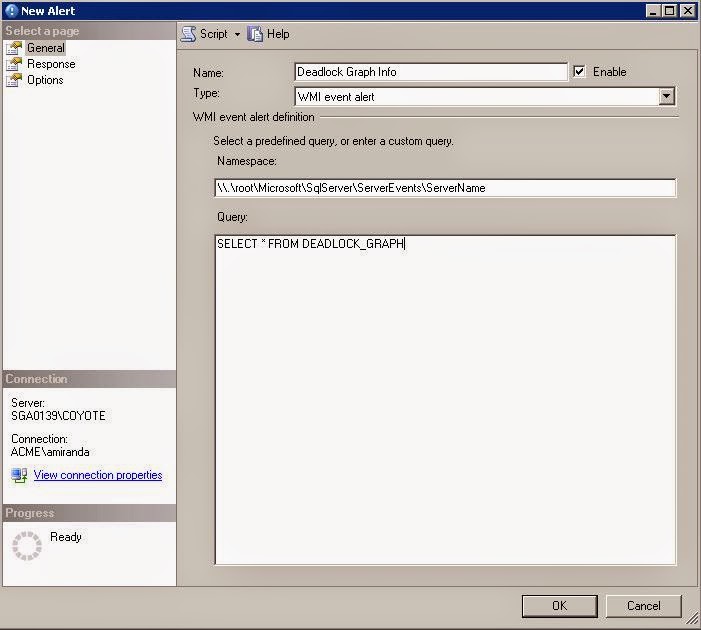Click the Script toolbar label
The width and height of the screenshot is (701, 630).
[x=214, y=34]
